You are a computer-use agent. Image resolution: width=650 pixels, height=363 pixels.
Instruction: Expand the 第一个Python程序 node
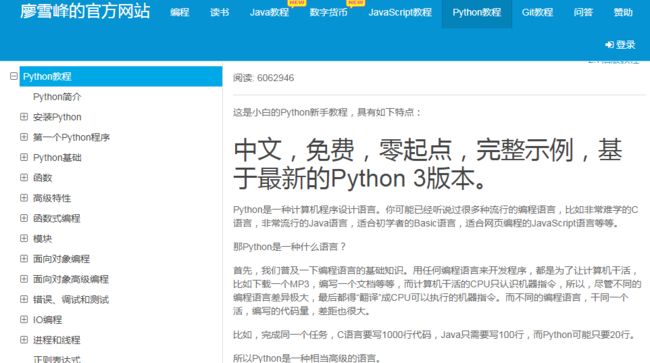24,137
